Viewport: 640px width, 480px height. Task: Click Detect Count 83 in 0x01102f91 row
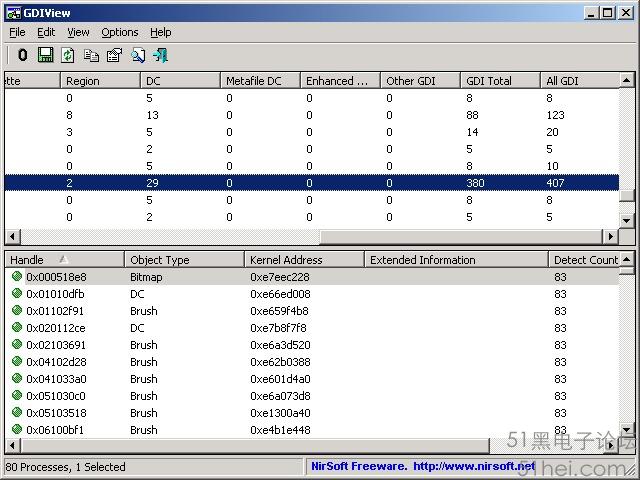click(560, 311)
